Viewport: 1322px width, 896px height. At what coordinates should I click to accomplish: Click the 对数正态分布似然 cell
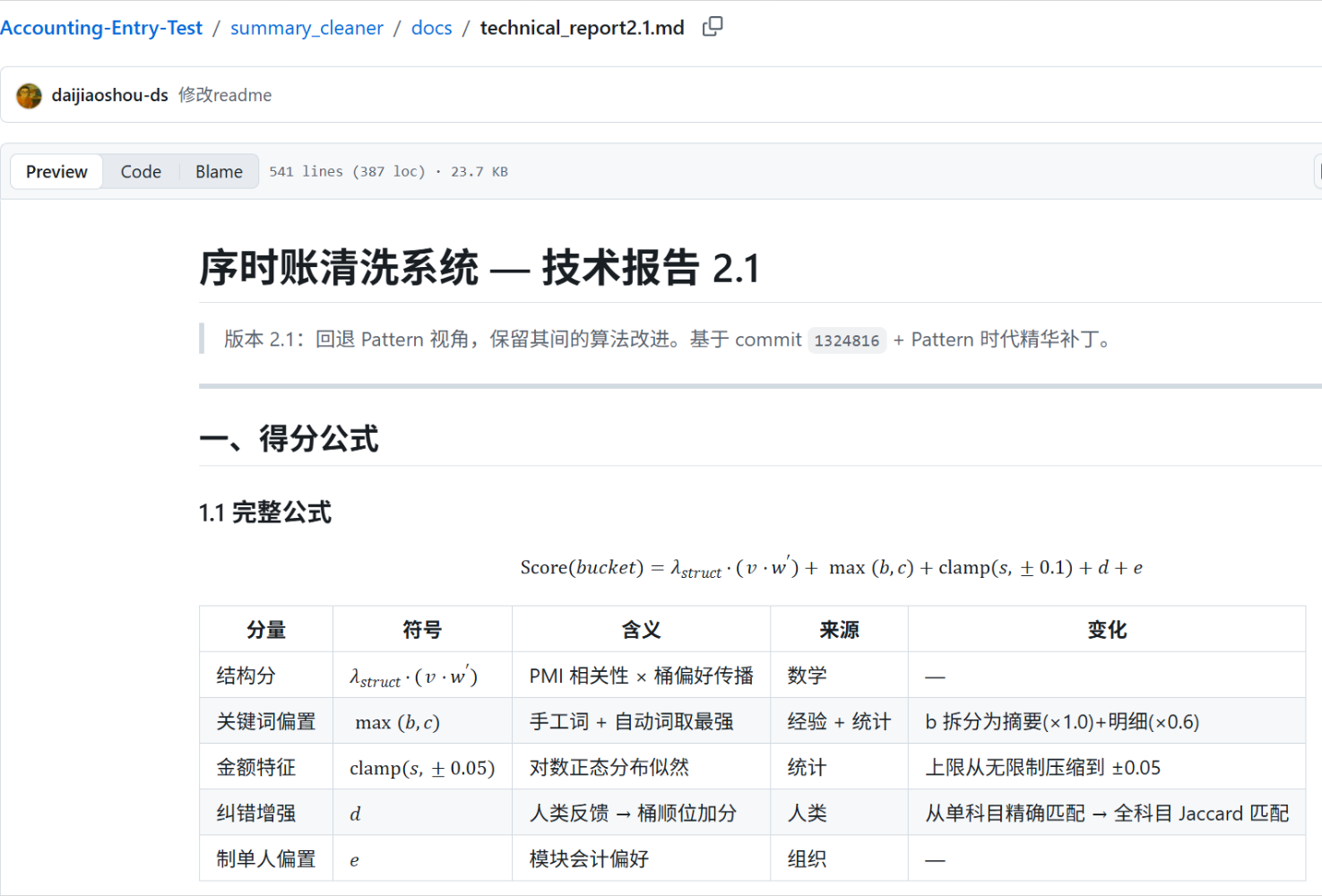coord(641,767)
